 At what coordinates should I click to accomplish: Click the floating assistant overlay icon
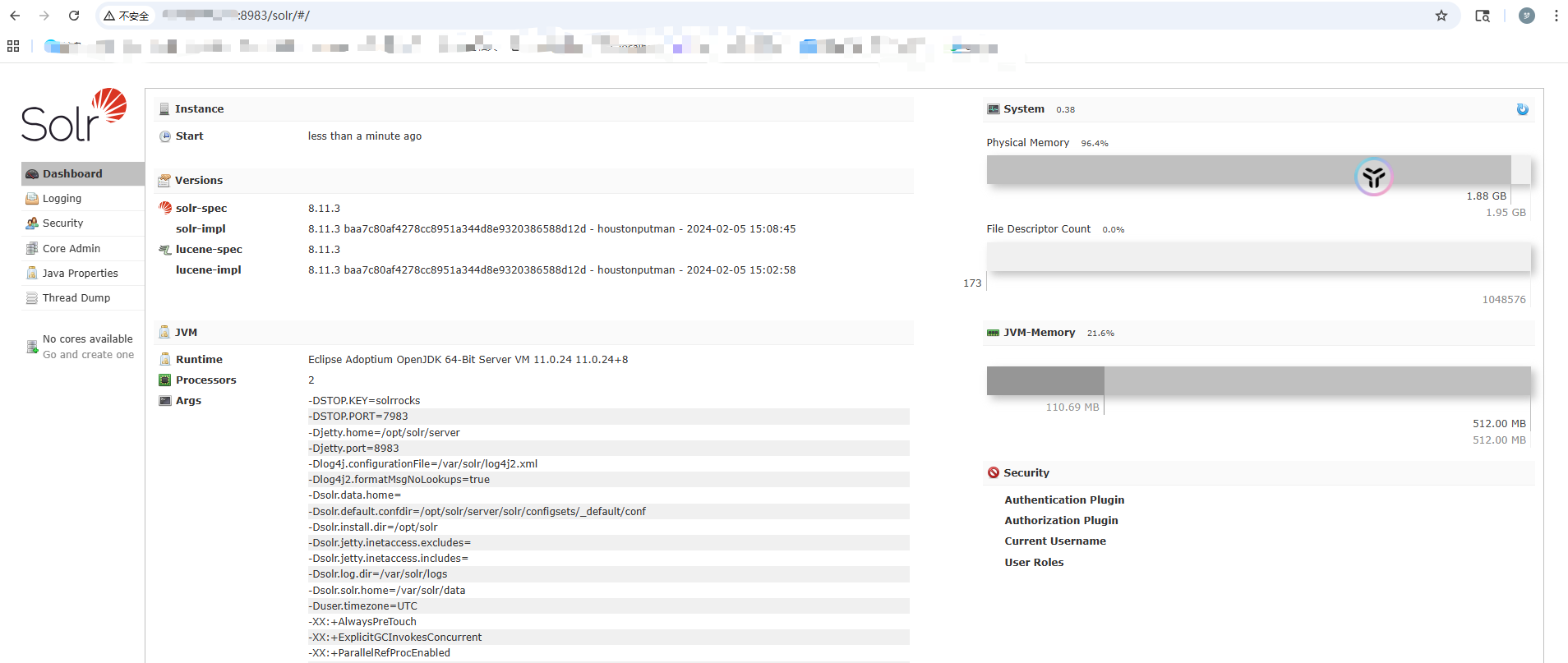point(1373,177)
